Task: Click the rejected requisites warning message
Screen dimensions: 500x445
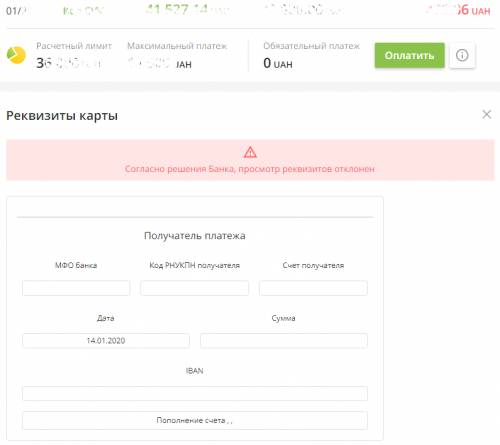Action: [x=250, y=169]
